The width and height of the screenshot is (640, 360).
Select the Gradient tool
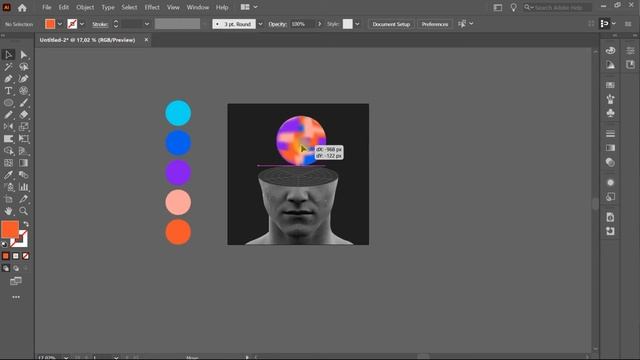pyautogui.click(x=24, y=163)
